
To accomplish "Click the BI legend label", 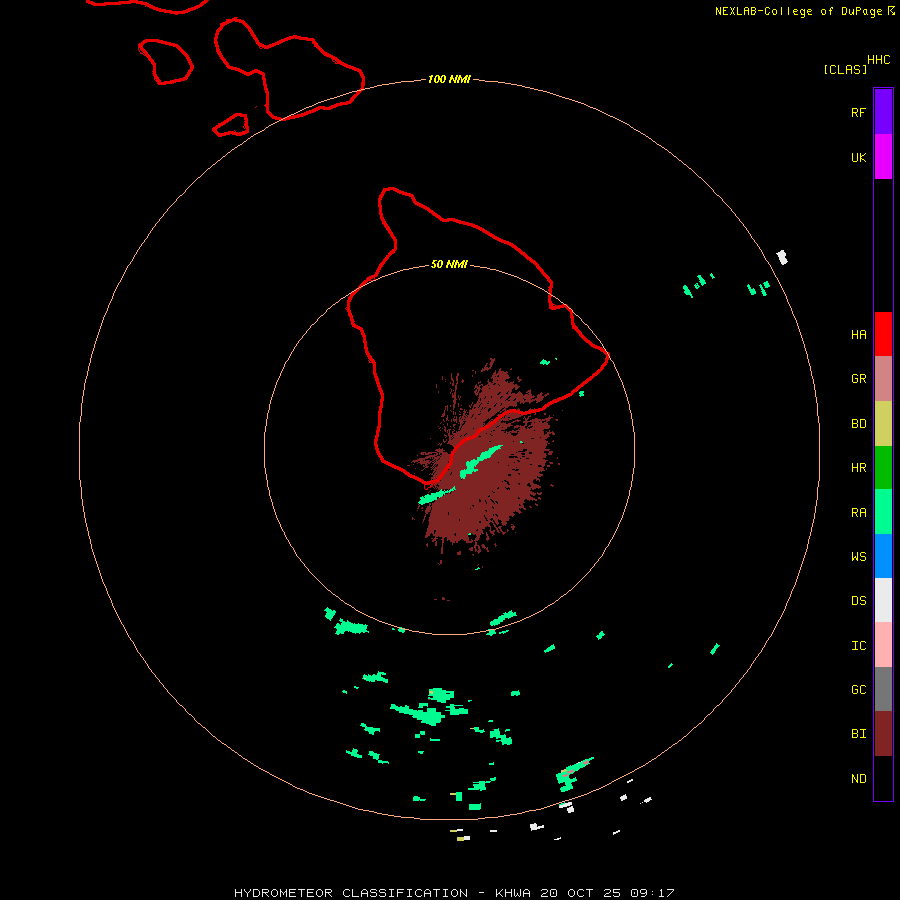I will coord(858,734).
